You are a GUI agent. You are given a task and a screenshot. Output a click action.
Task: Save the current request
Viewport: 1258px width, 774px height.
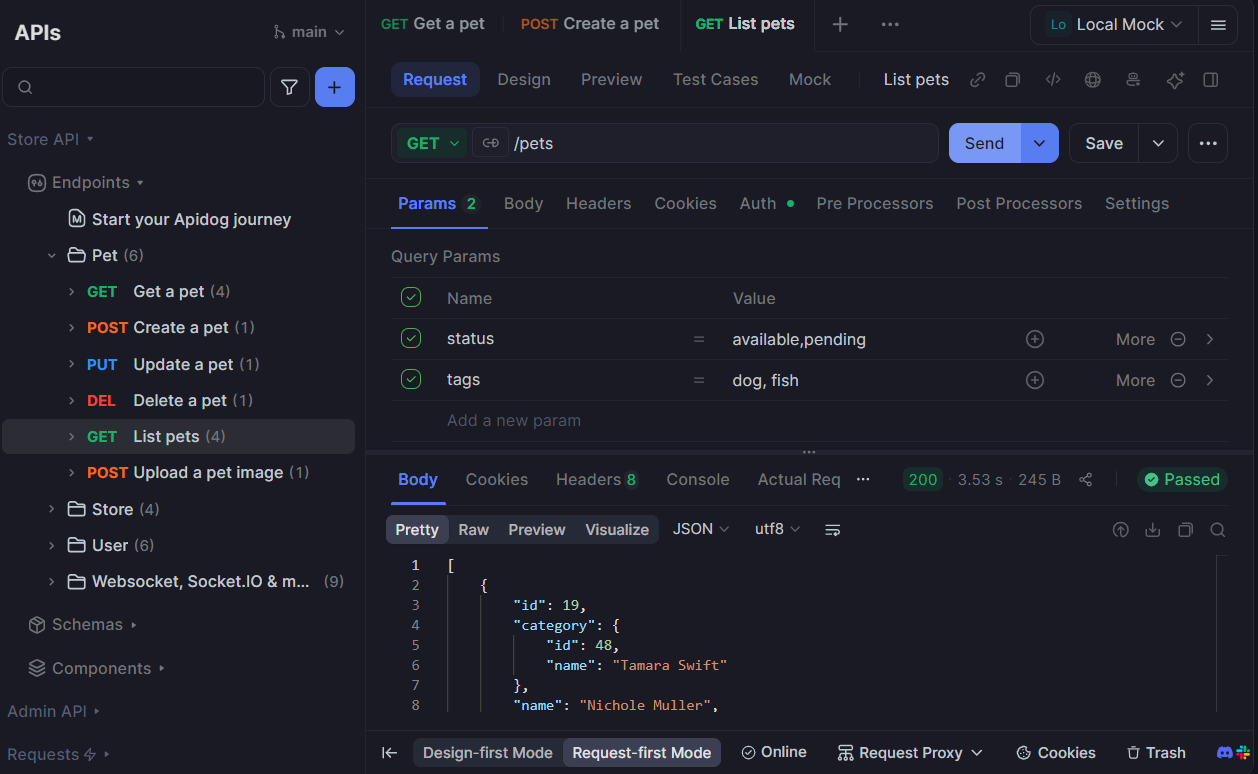pyautogui.click(x=1103, y=143)
